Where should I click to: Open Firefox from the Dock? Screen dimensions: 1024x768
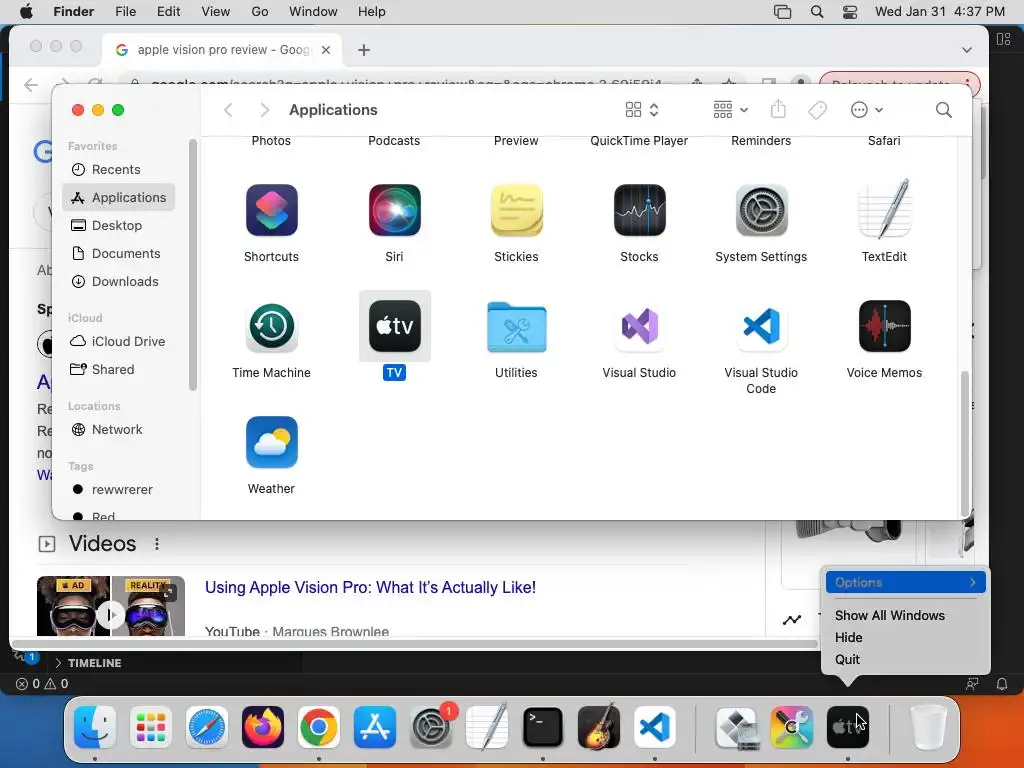[x=263, y=727]
